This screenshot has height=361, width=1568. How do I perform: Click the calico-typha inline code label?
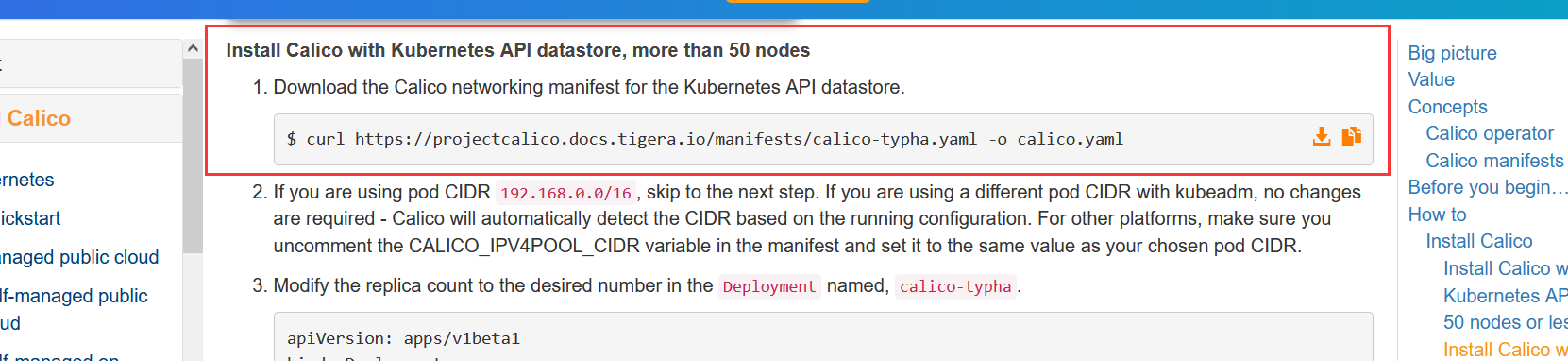(955, 286)
